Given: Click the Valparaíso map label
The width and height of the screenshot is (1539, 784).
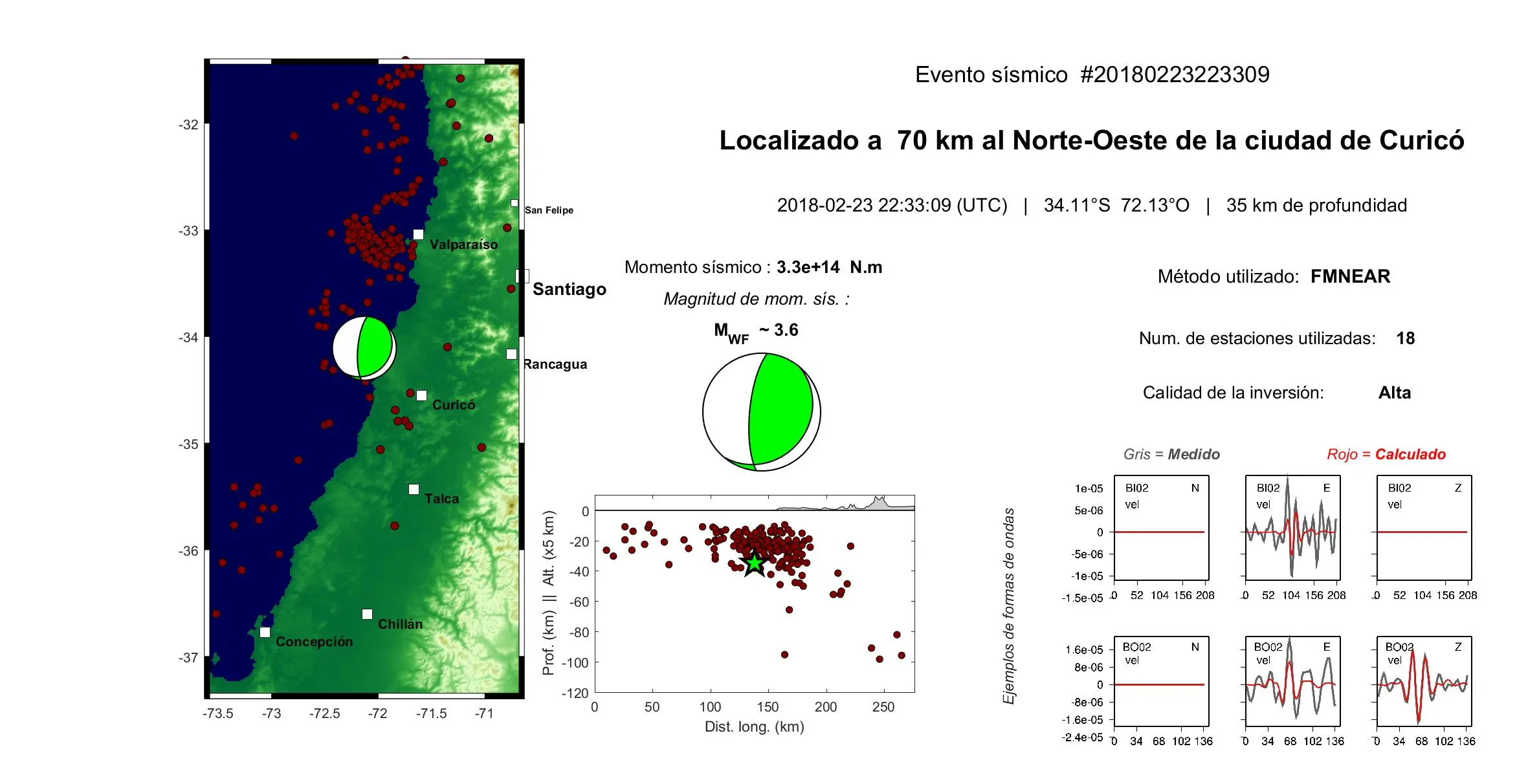Looking at the screenshot, I should (464, 245).
